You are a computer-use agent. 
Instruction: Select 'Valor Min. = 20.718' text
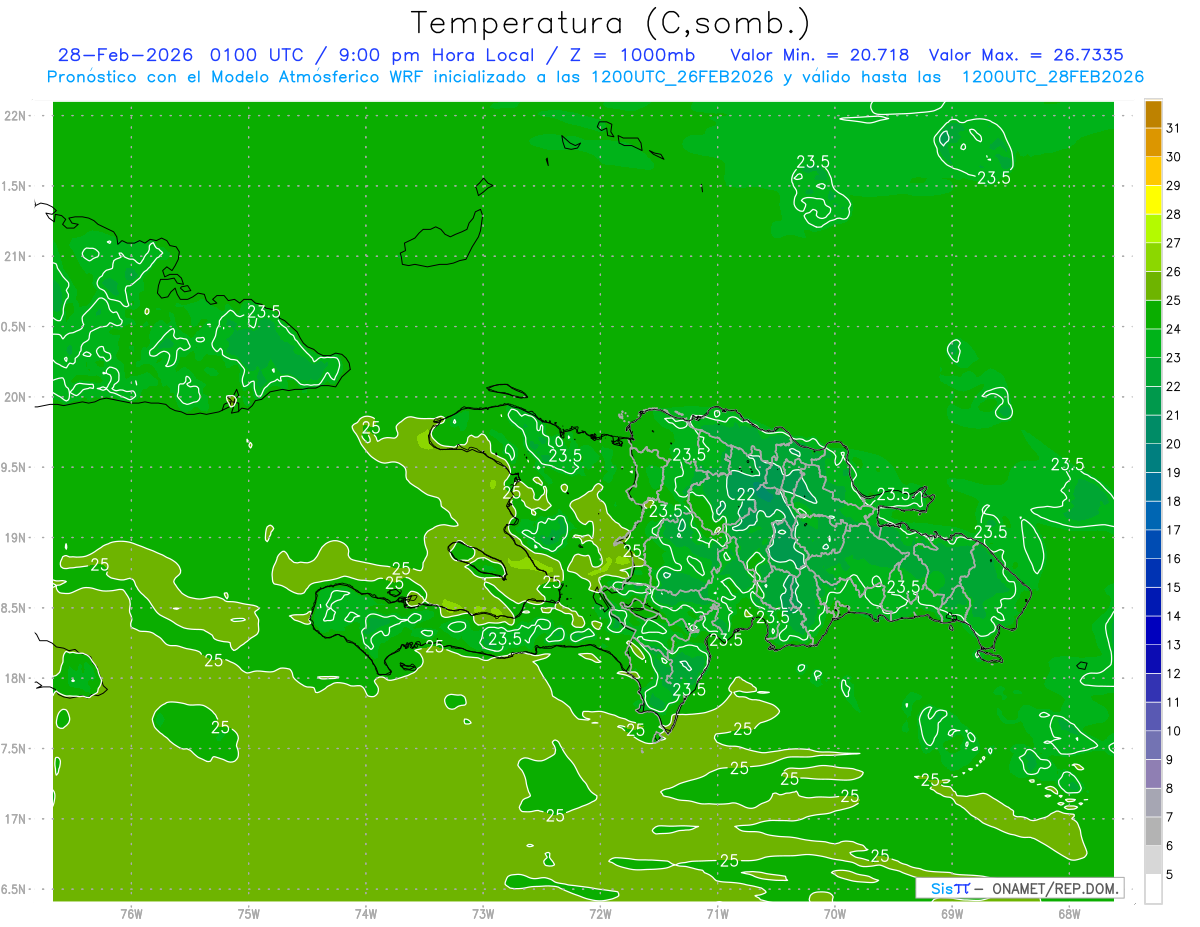point(820,55)
